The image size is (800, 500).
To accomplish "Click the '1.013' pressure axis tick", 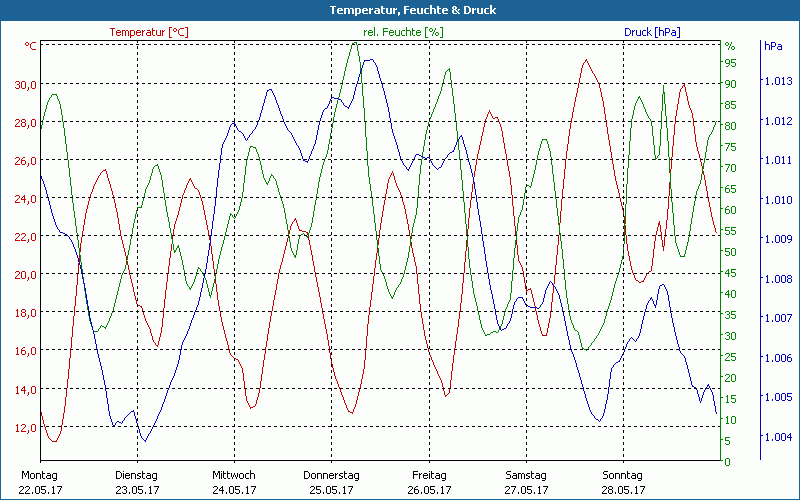I will [777, 82].
